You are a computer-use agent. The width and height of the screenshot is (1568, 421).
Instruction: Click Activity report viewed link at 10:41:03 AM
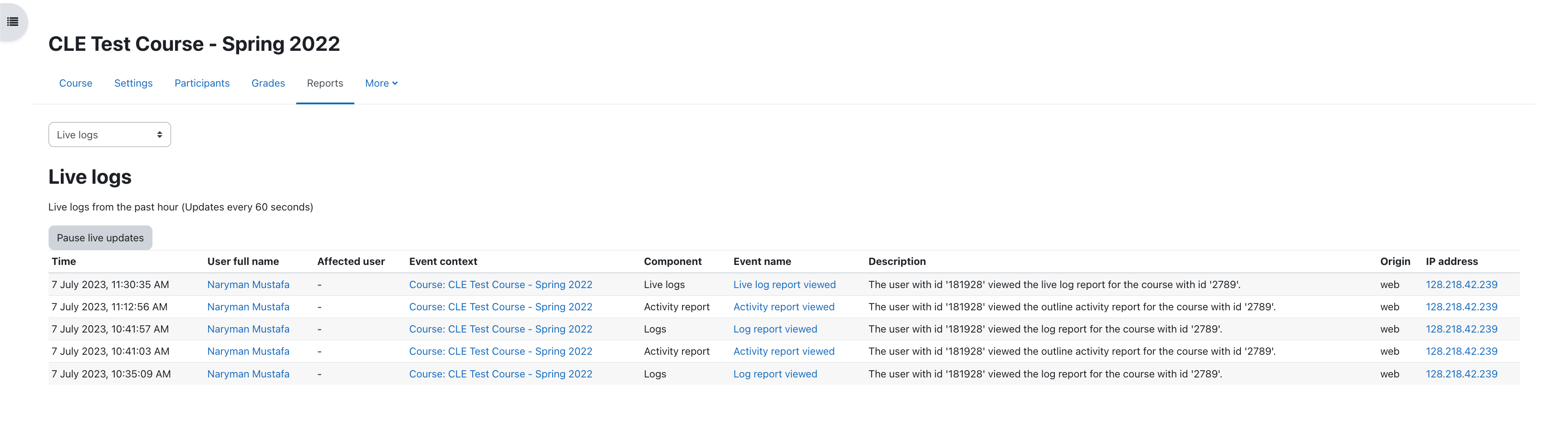click(784, 352)
